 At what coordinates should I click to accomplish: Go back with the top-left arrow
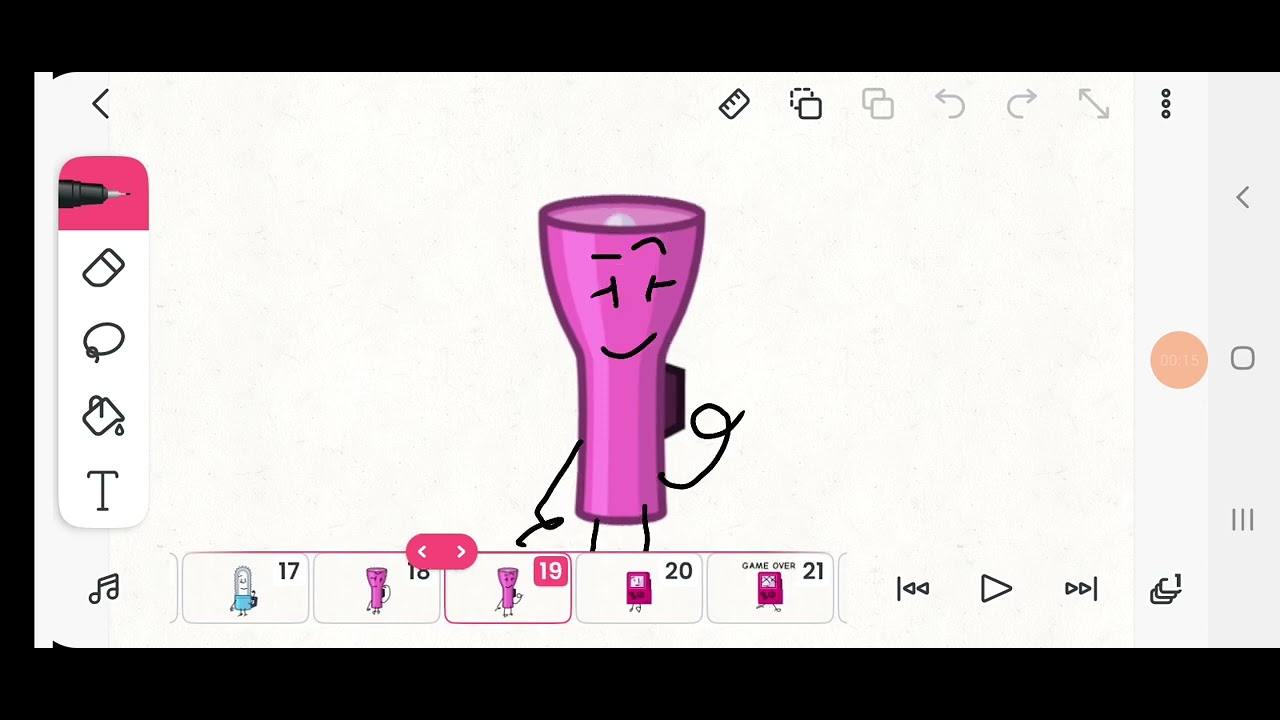pos(100,104)
